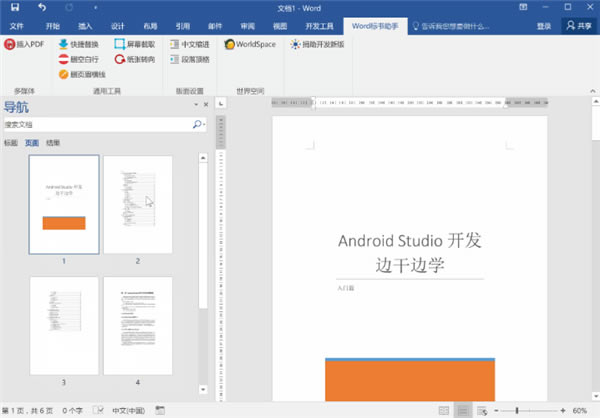Screen dimensions: 600x418
Task: Click page count 第1页,共6页 in status bar
Action: pos(28,411)
